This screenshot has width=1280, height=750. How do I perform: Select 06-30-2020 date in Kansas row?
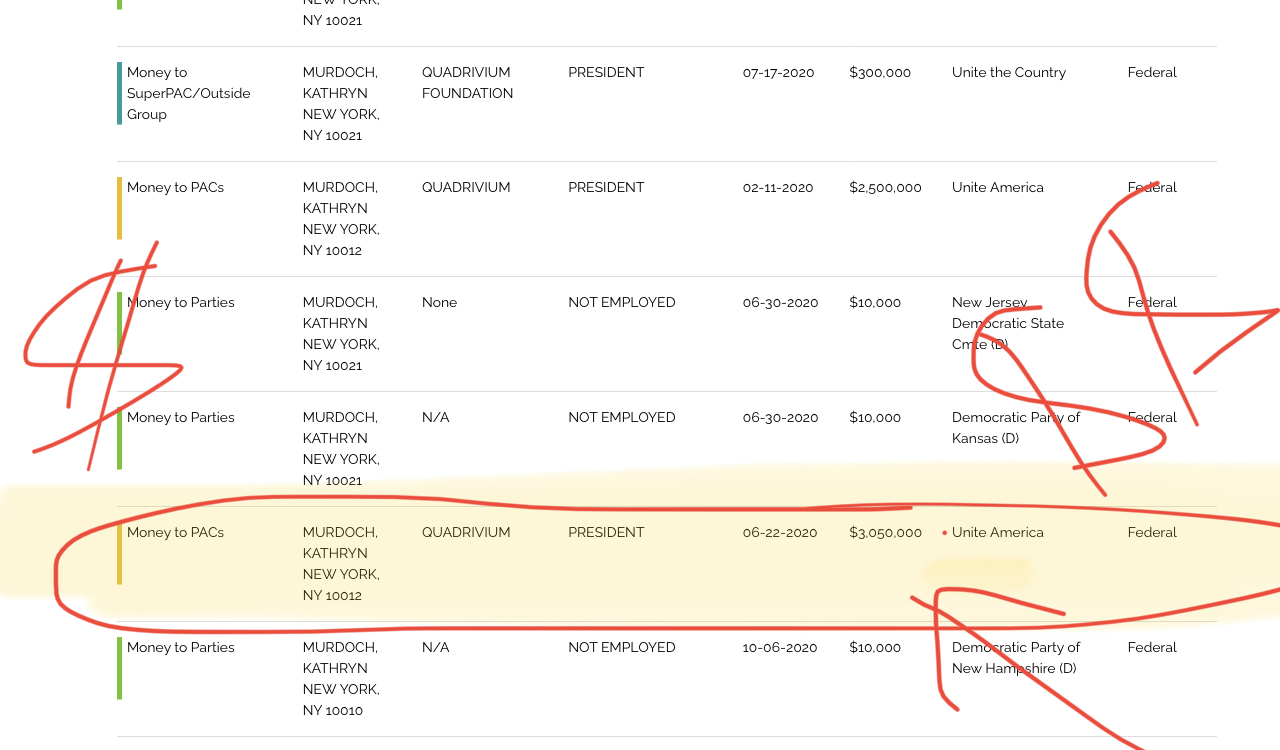(x=780, y=417)
